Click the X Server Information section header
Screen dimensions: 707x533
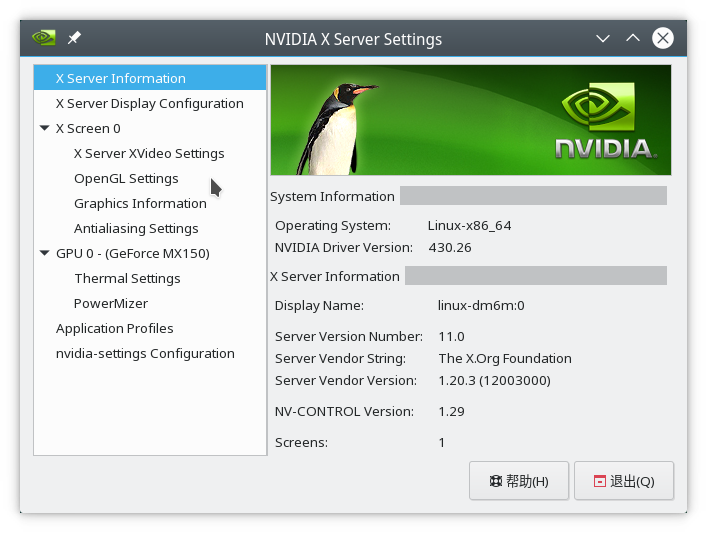[335, 276]
